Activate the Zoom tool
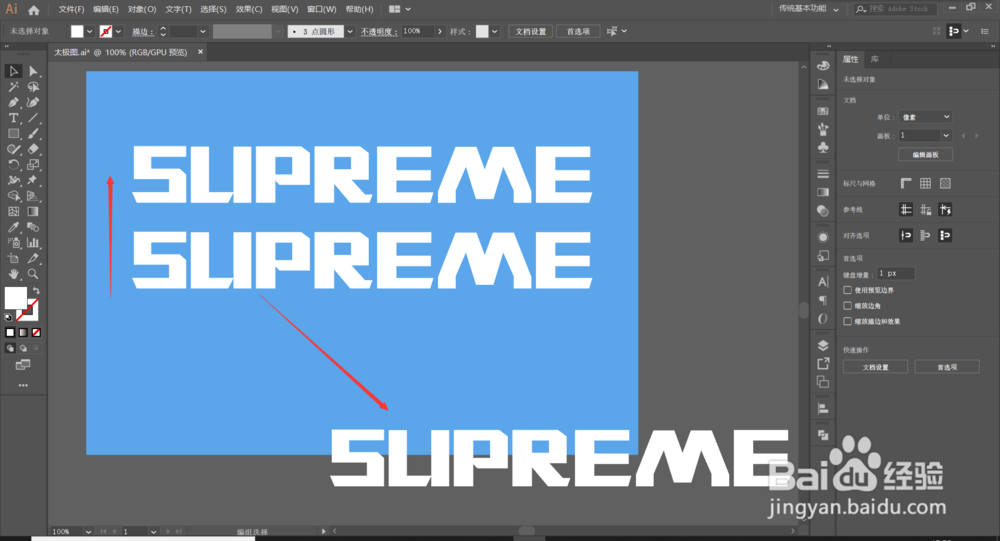The width and height of the screenshot is (1000, 541). (33, 274)
